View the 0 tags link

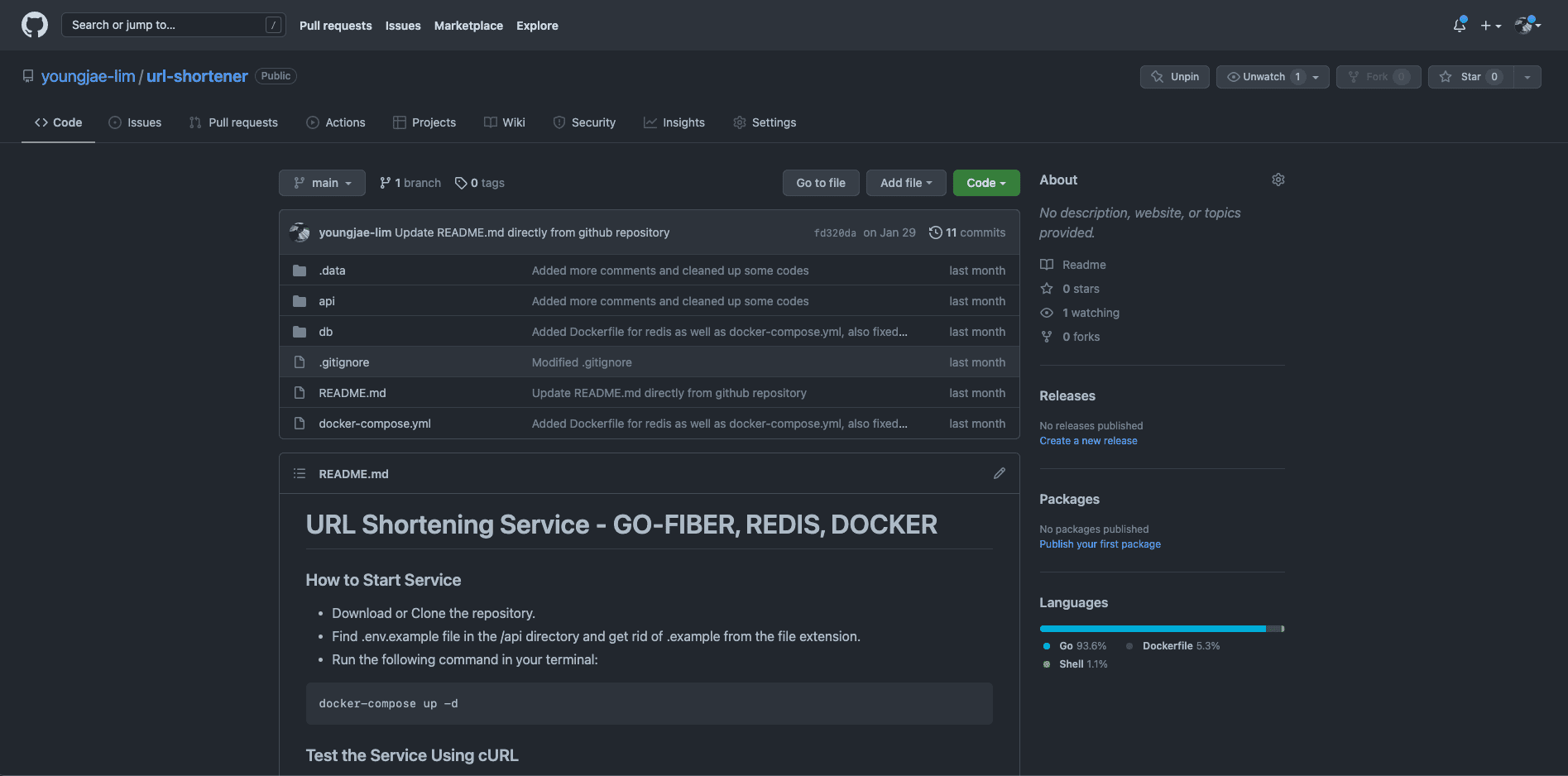(480, 183)
